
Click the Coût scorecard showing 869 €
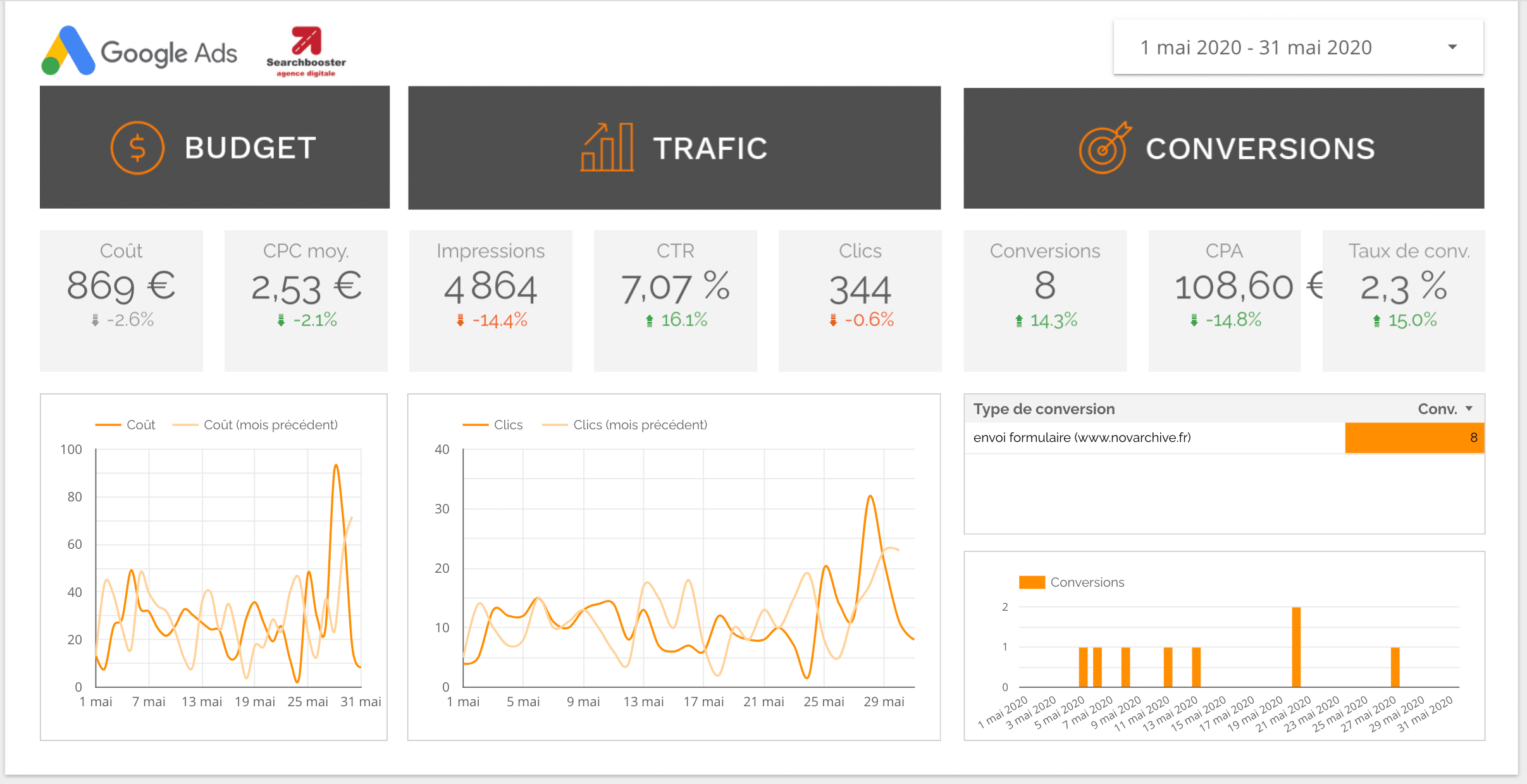pos(121,300)
